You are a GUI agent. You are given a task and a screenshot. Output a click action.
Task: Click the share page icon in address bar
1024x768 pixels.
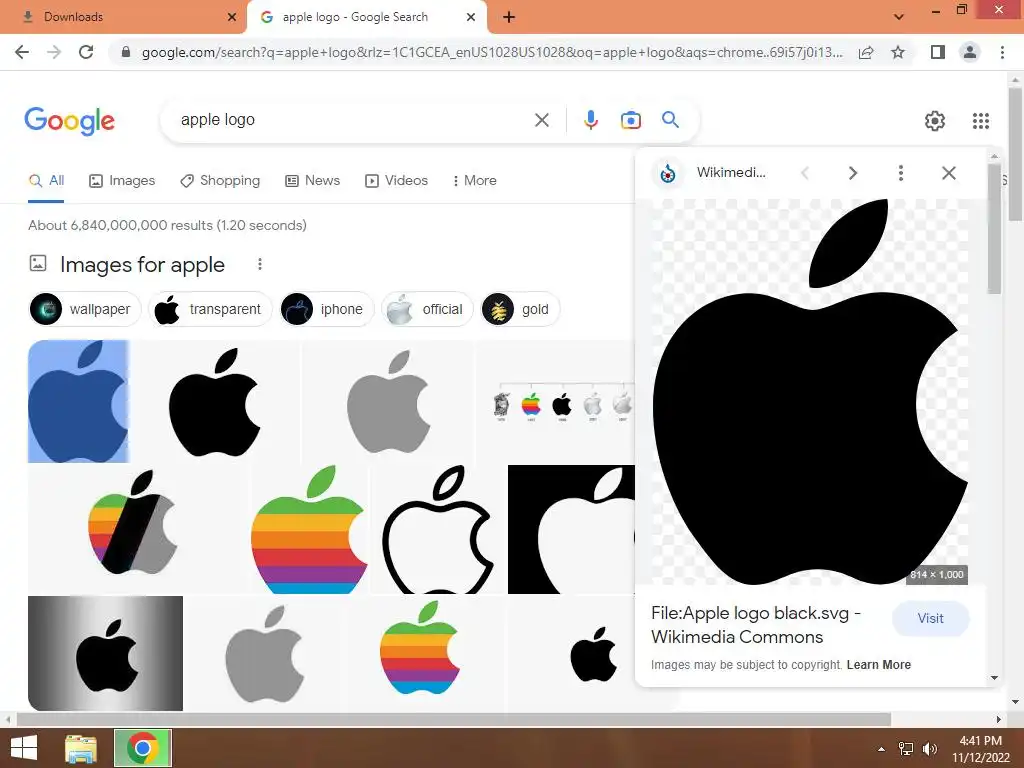[866, 52]
